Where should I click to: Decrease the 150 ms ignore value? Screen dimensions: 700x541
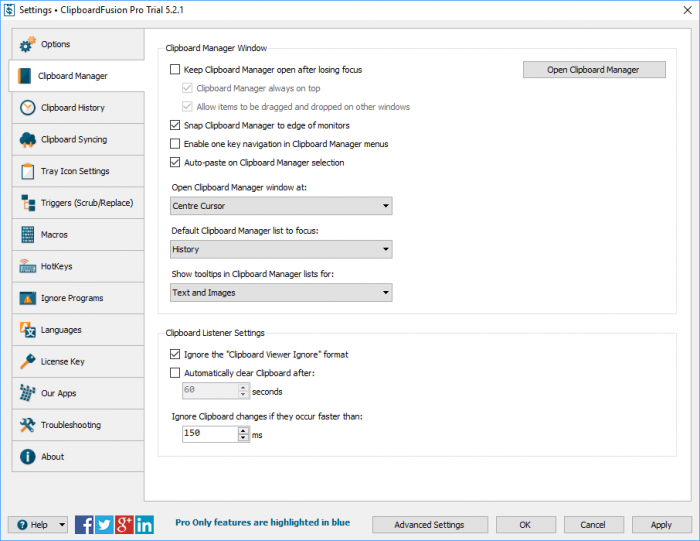coord(243,438)
